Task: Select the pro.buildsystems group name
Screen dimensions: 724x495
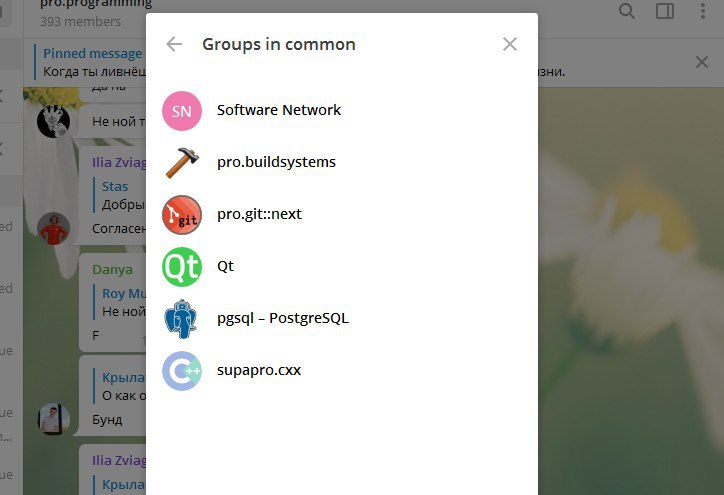Action: [276, 162]
